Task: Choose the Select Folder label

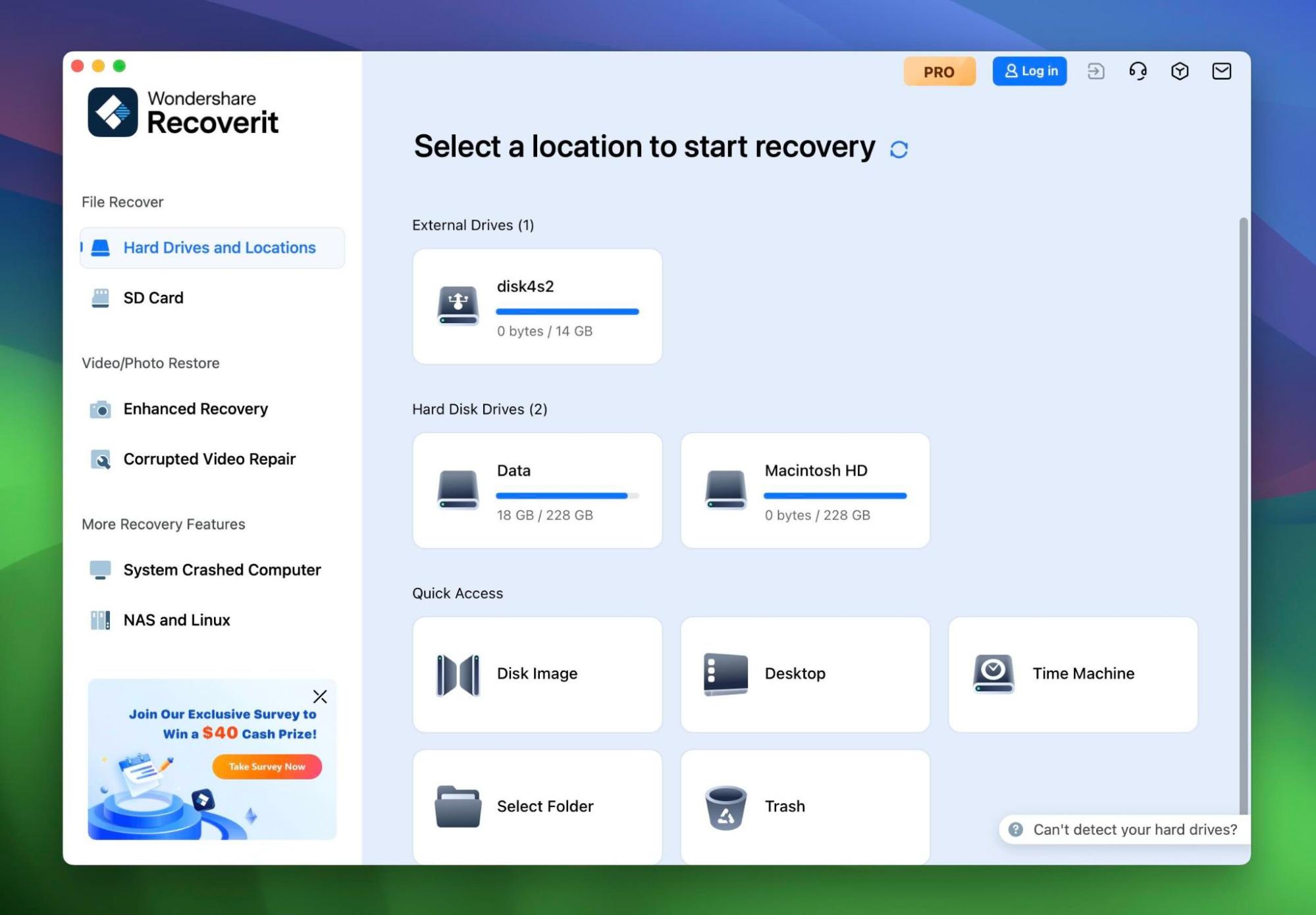Action: (544, 806)
